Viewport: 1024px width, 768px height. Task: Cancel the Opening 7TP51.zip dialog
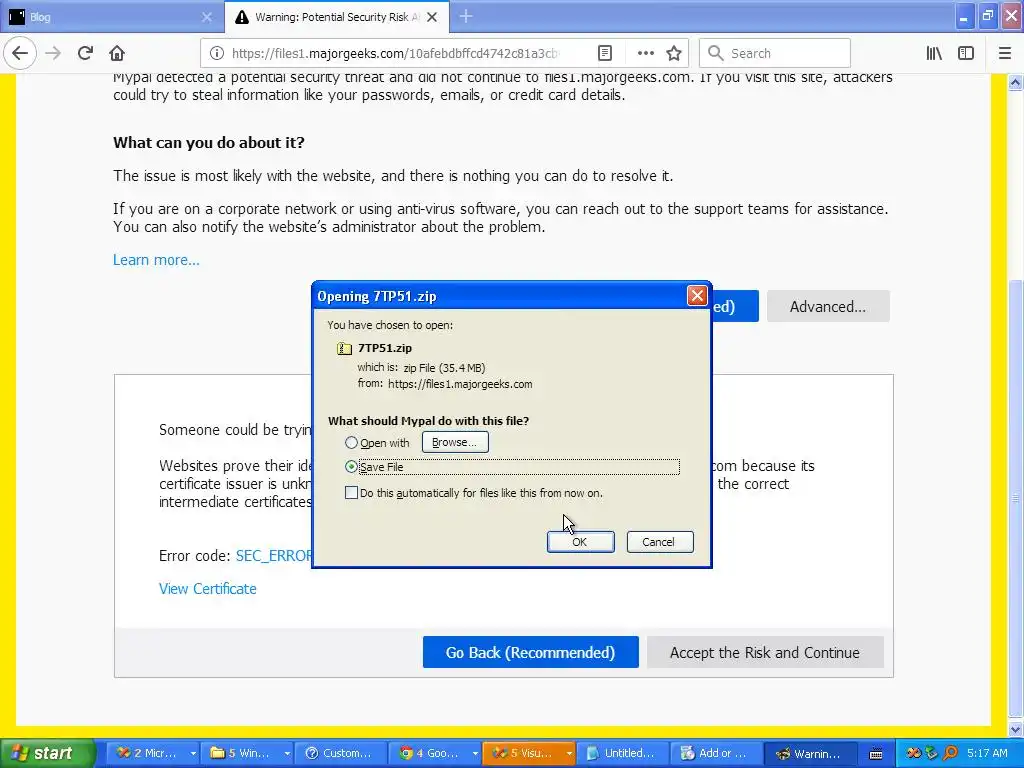[x=660, y=542]
